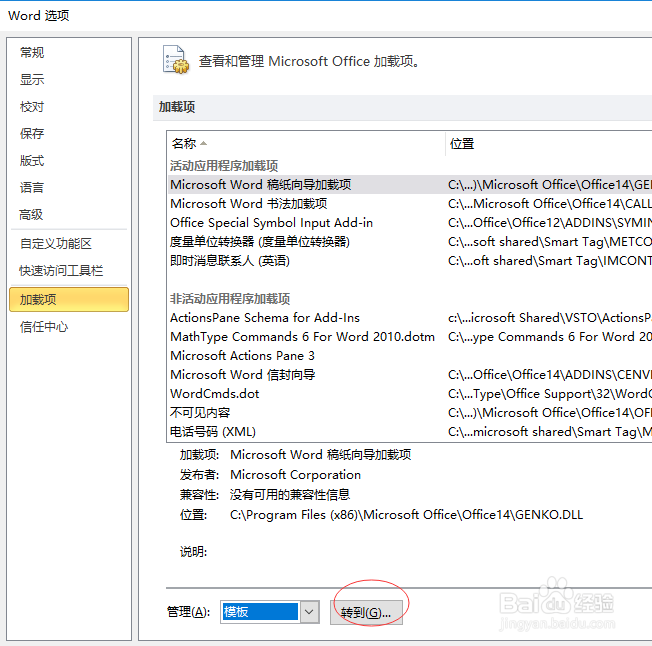Select Microsoft Word 书法加载项 row

tap(410, 203)
